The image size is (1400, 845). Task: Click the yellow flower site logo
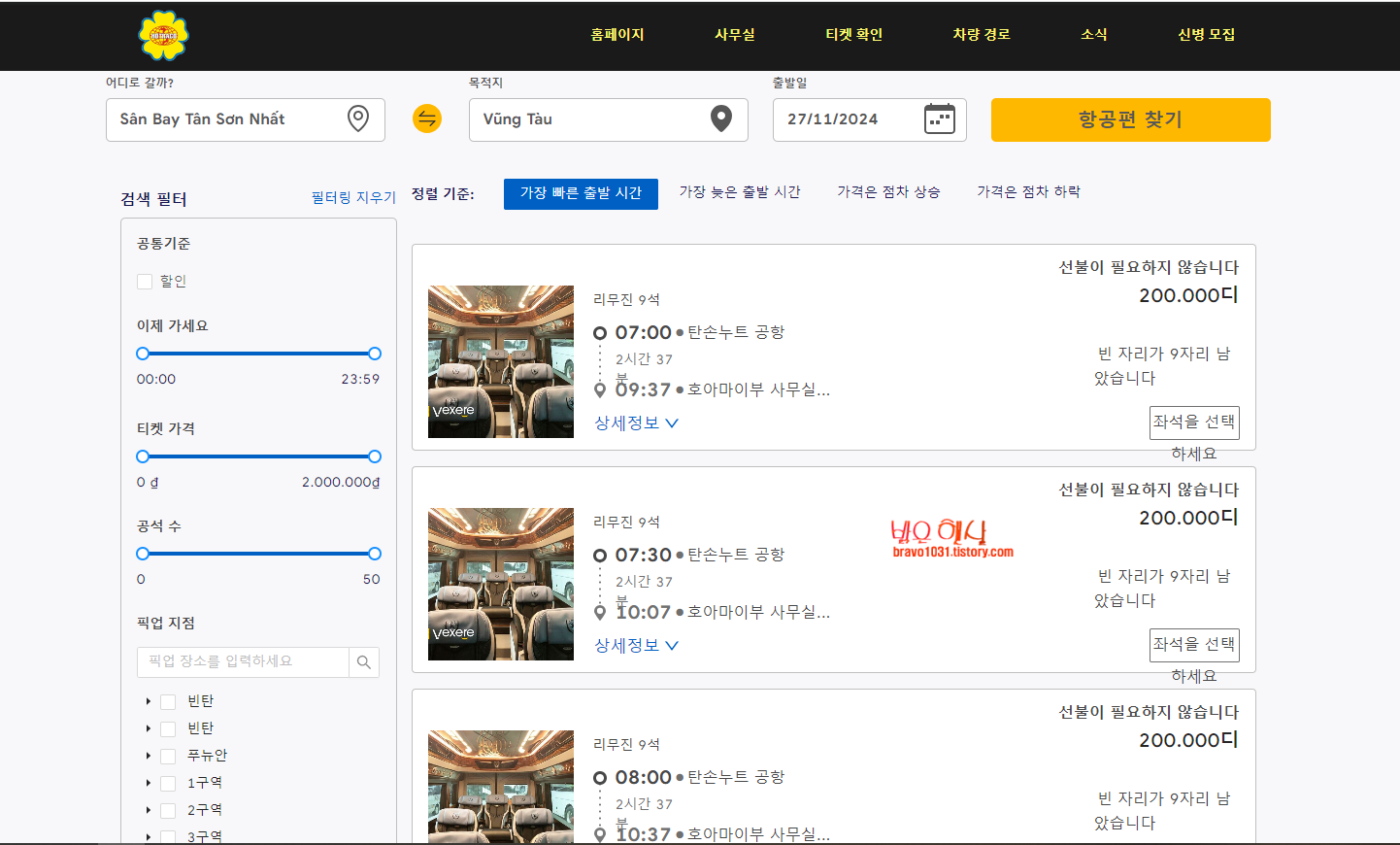(x=163, y=36)
